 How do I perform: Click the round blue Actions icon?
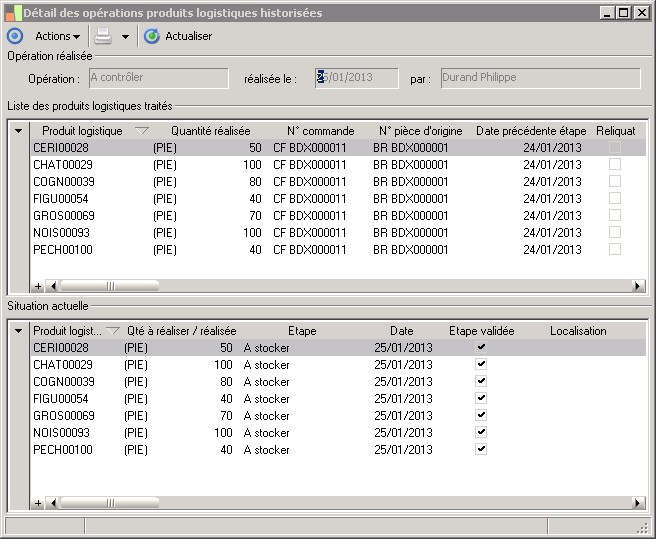pos(15,36)
